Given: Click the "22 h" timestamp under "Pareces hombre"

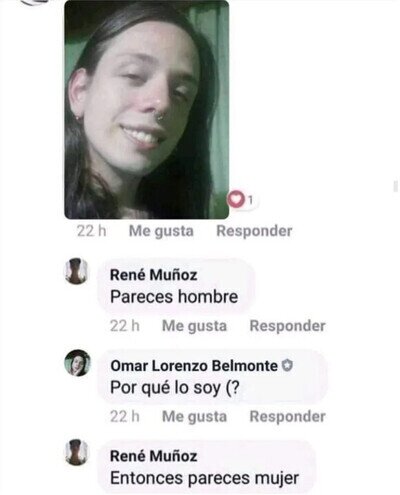Looking at the screenshot, I should (x=125, y=326).
